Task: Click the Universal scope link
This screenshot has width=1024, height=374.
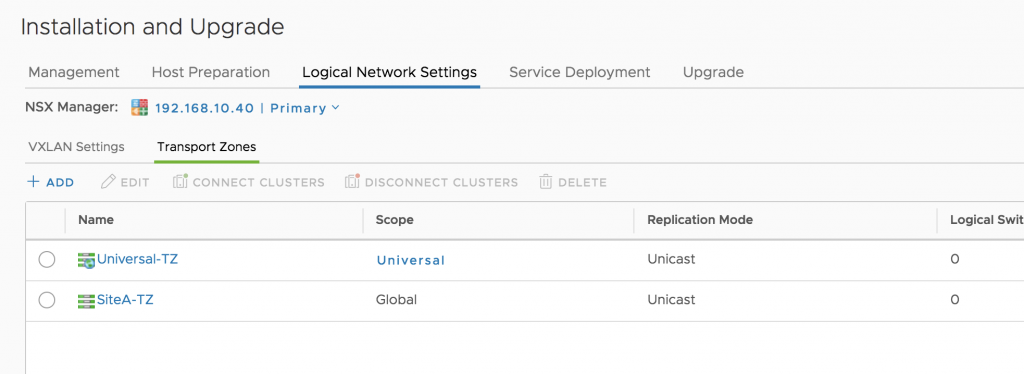Action: [410, 260]
